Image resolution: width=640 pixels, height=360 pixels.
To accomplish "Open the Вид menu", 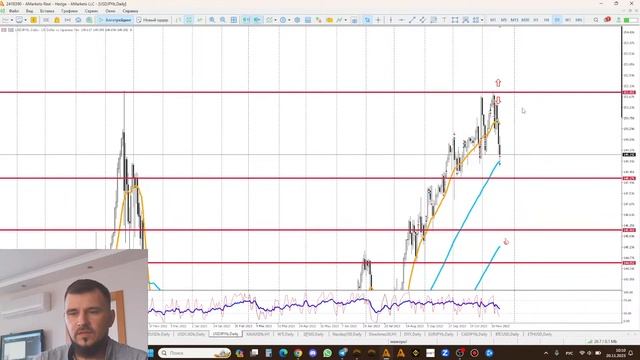I will (x=29, y=11).
